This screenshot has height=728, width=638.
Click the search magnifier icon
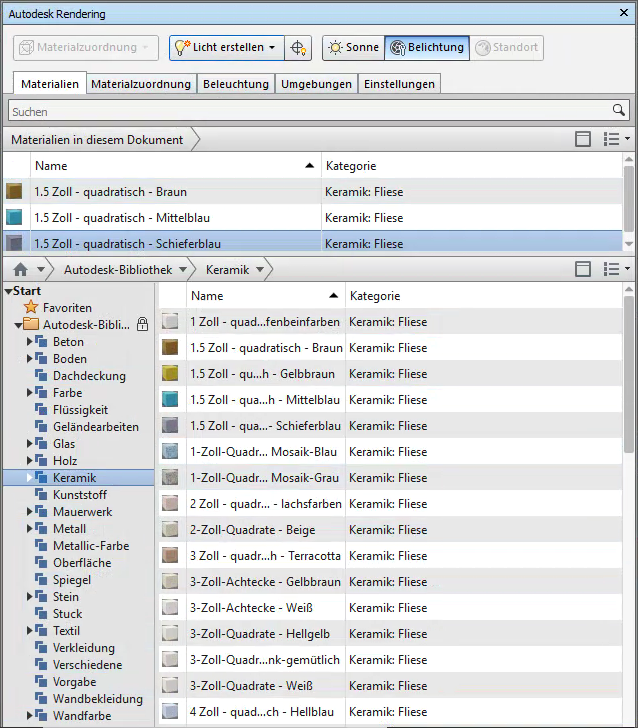(618, 110)
